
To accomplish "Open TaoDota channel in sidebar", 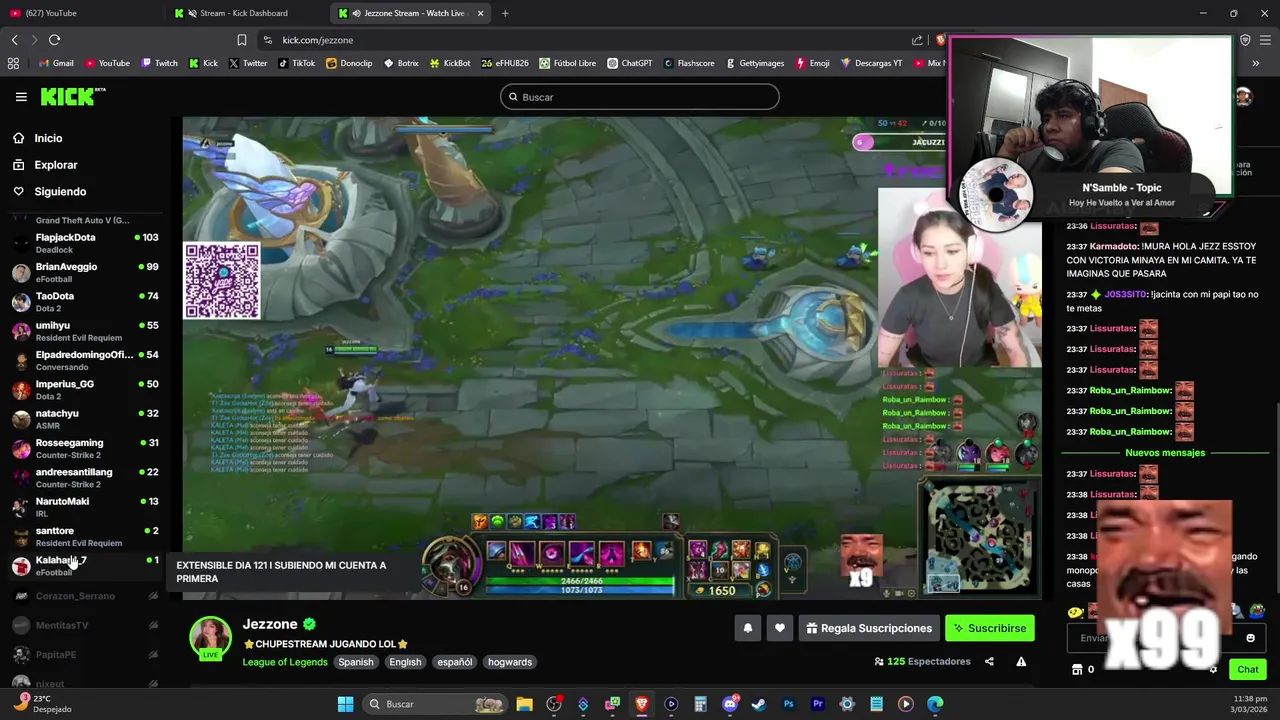I will (84, 302).
